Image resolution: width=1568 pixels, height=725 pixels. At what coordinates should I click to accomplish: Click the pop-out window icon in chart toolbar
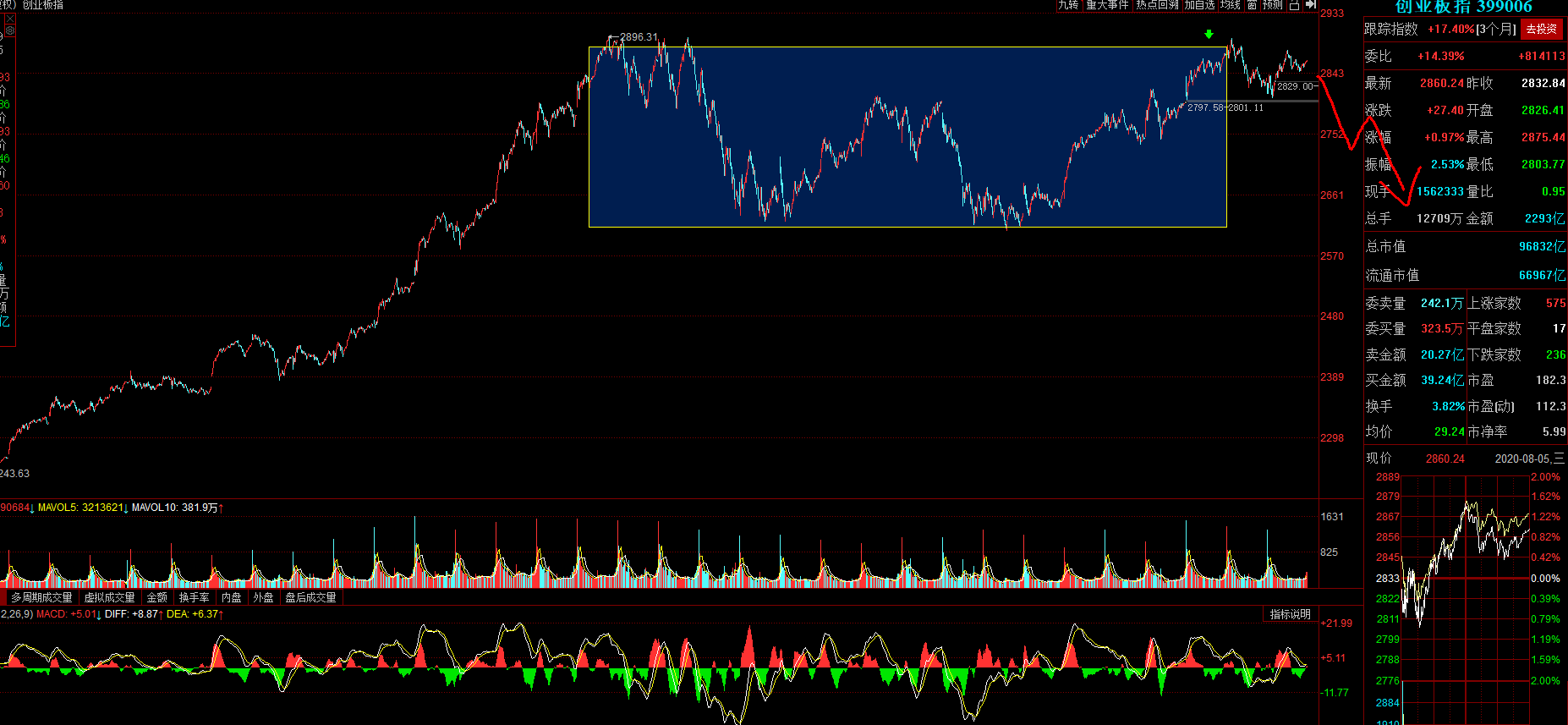coord(1295,5)
